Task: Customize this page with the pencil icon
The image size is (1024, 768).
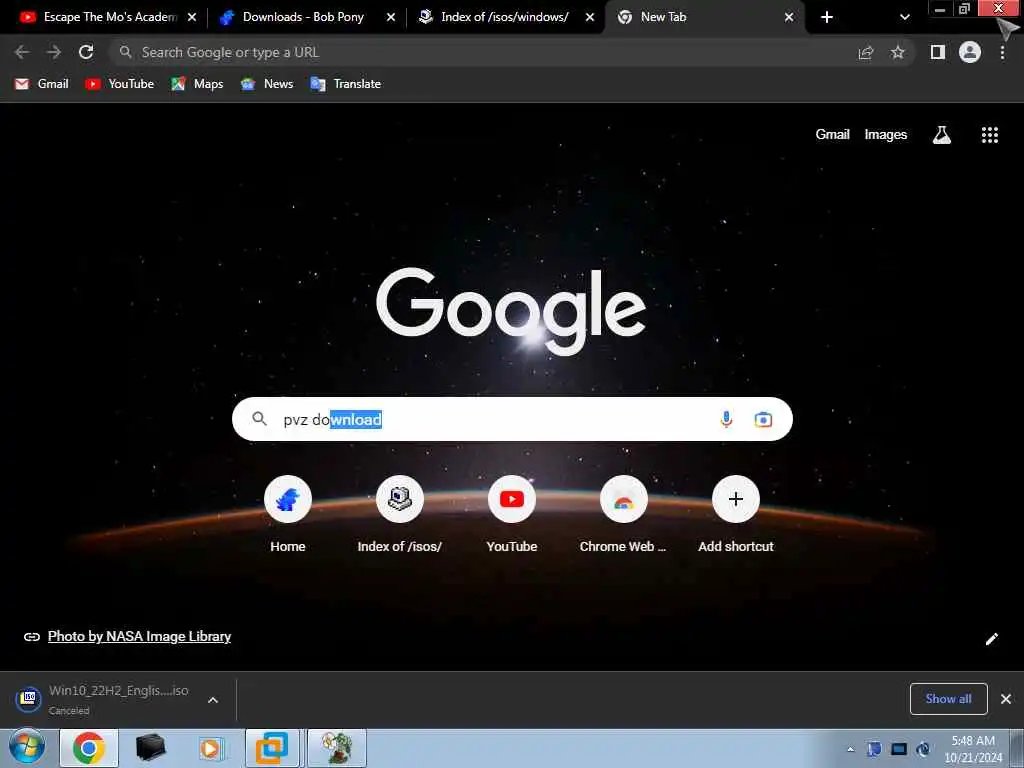Action: (992, 639)
